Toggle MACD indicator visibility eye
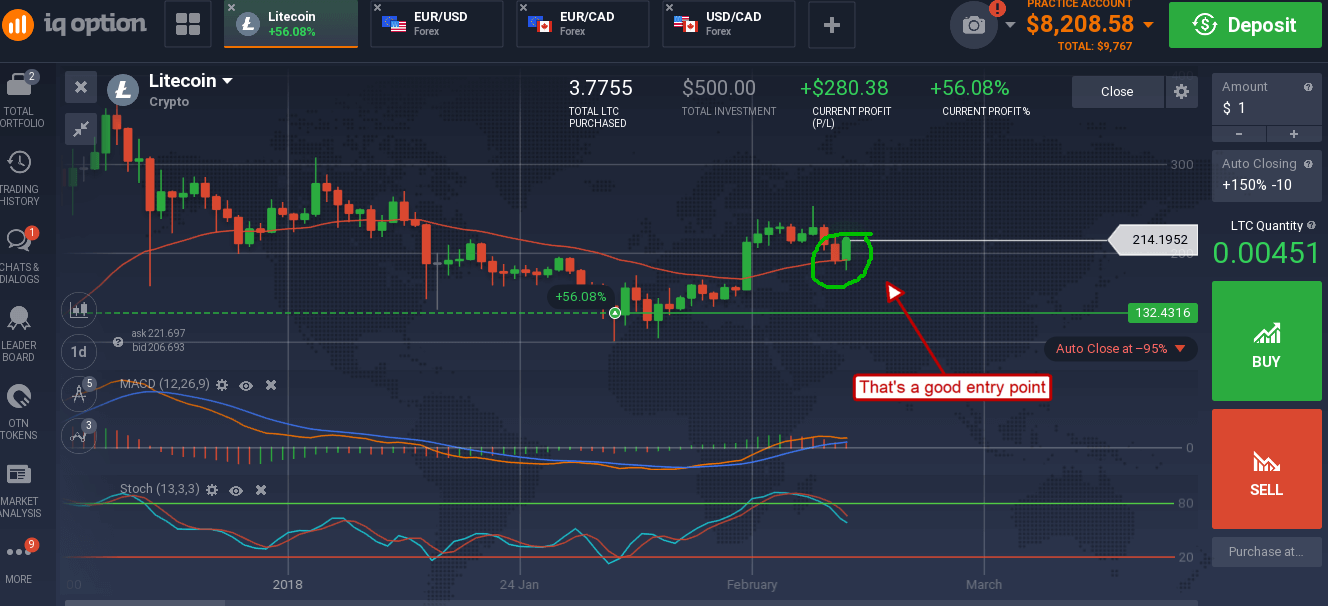The height and width of the screenshot is (606, 1328). 246,384
